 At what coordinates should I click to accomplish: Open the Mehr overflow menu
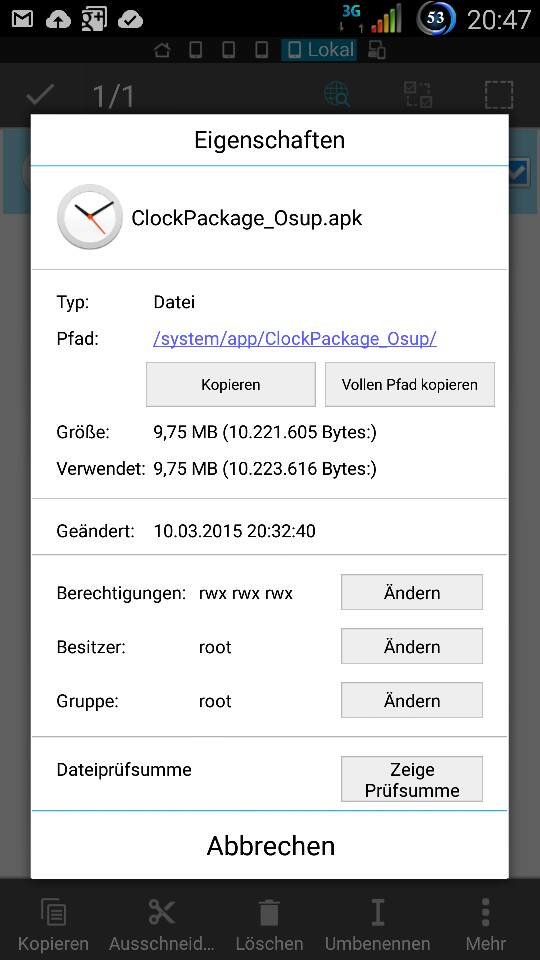[486, 913]
